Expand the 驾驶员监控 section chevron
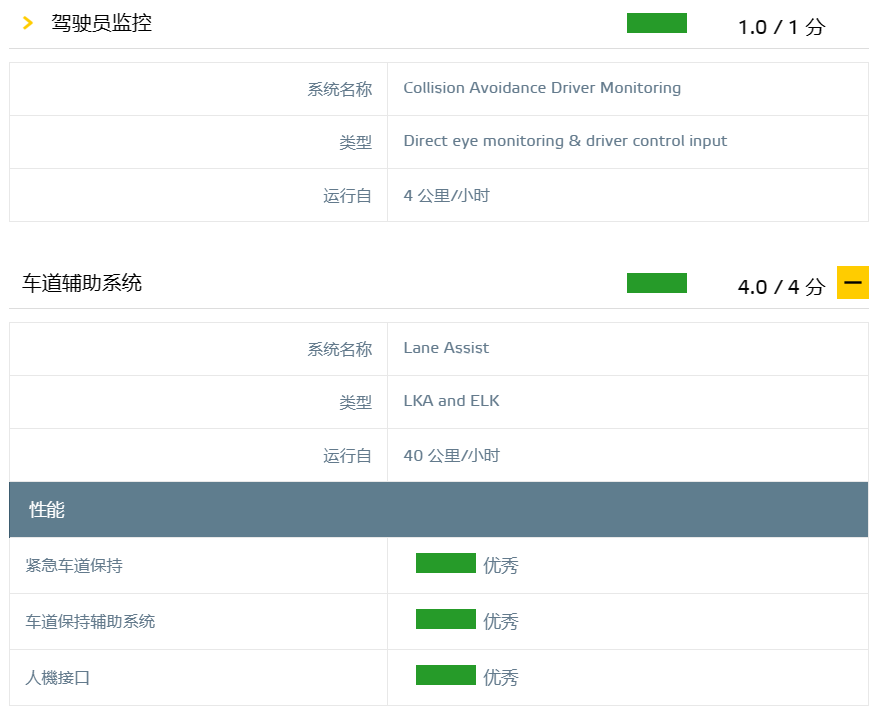This screenshot has height=715, width=883. pyautogui.click(x=28, y=23)
